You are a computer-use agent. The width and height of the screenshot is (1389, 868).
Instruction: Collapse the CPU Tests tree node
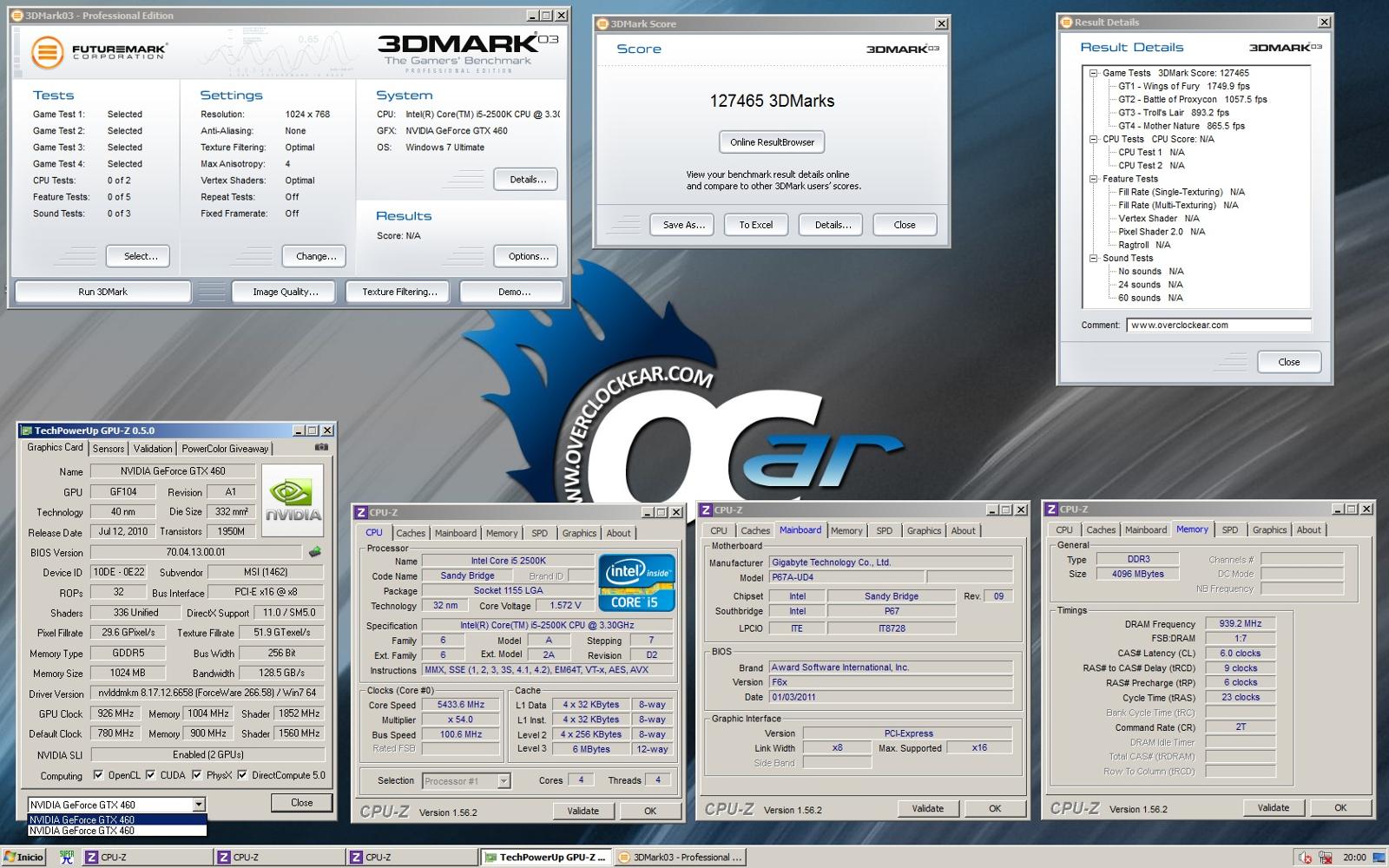[1094, 139]
